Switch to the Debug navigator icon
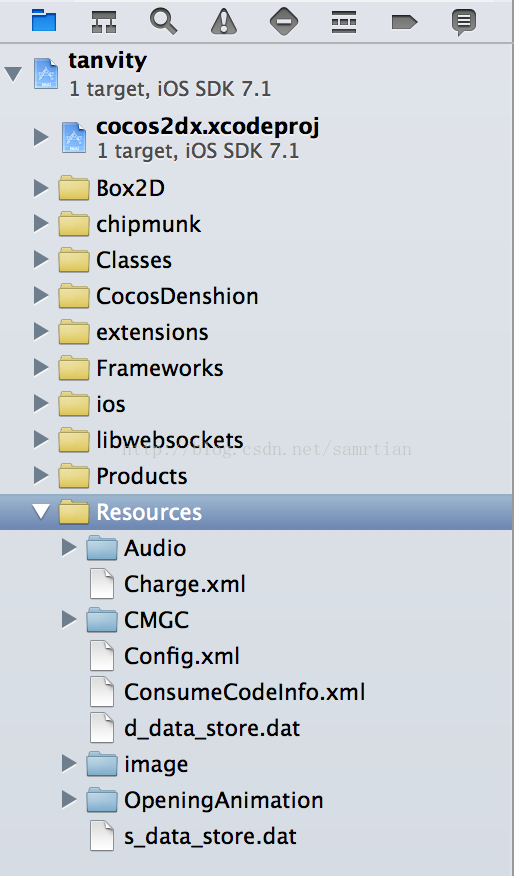Screen dimensions: 514x876 [344, 22]
